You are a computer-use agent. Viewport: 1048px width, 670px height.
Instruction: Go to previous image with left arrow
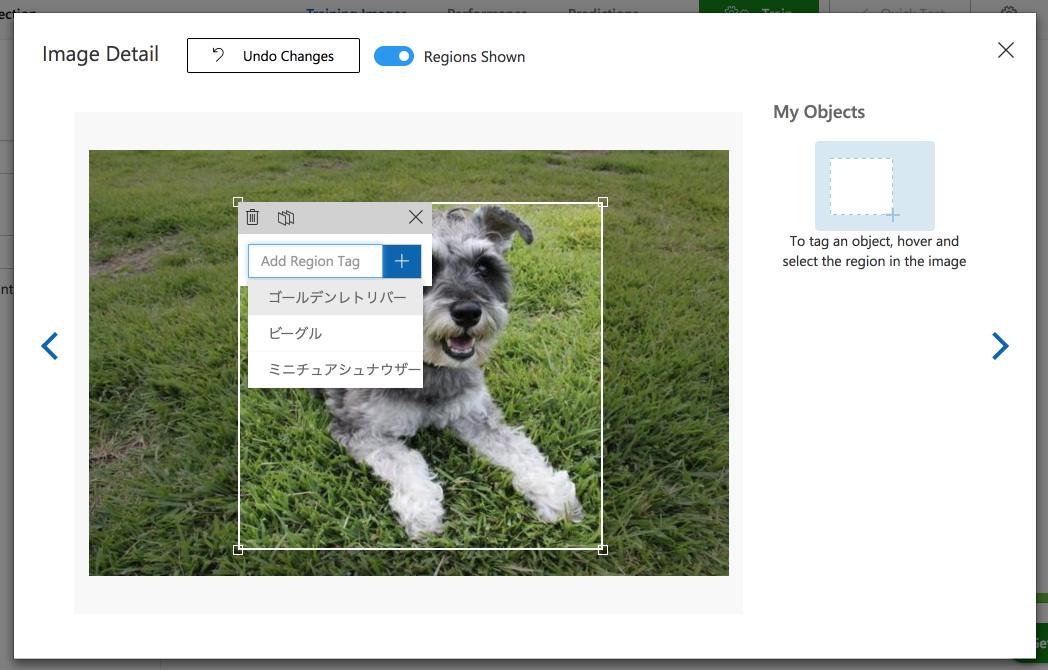click(49, 345)
